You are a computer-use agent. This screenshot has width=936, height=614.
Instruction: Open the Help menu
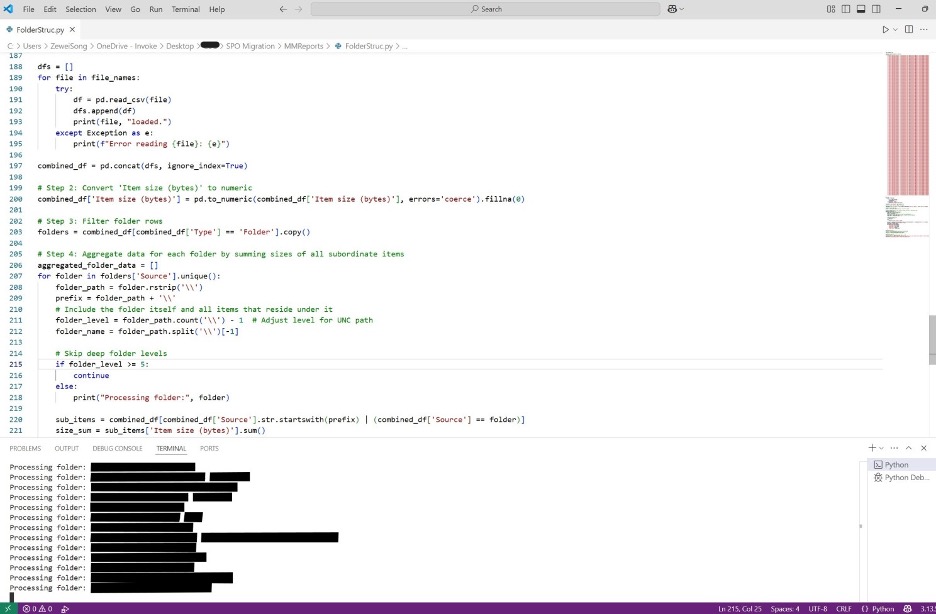[x=217, y=9]
